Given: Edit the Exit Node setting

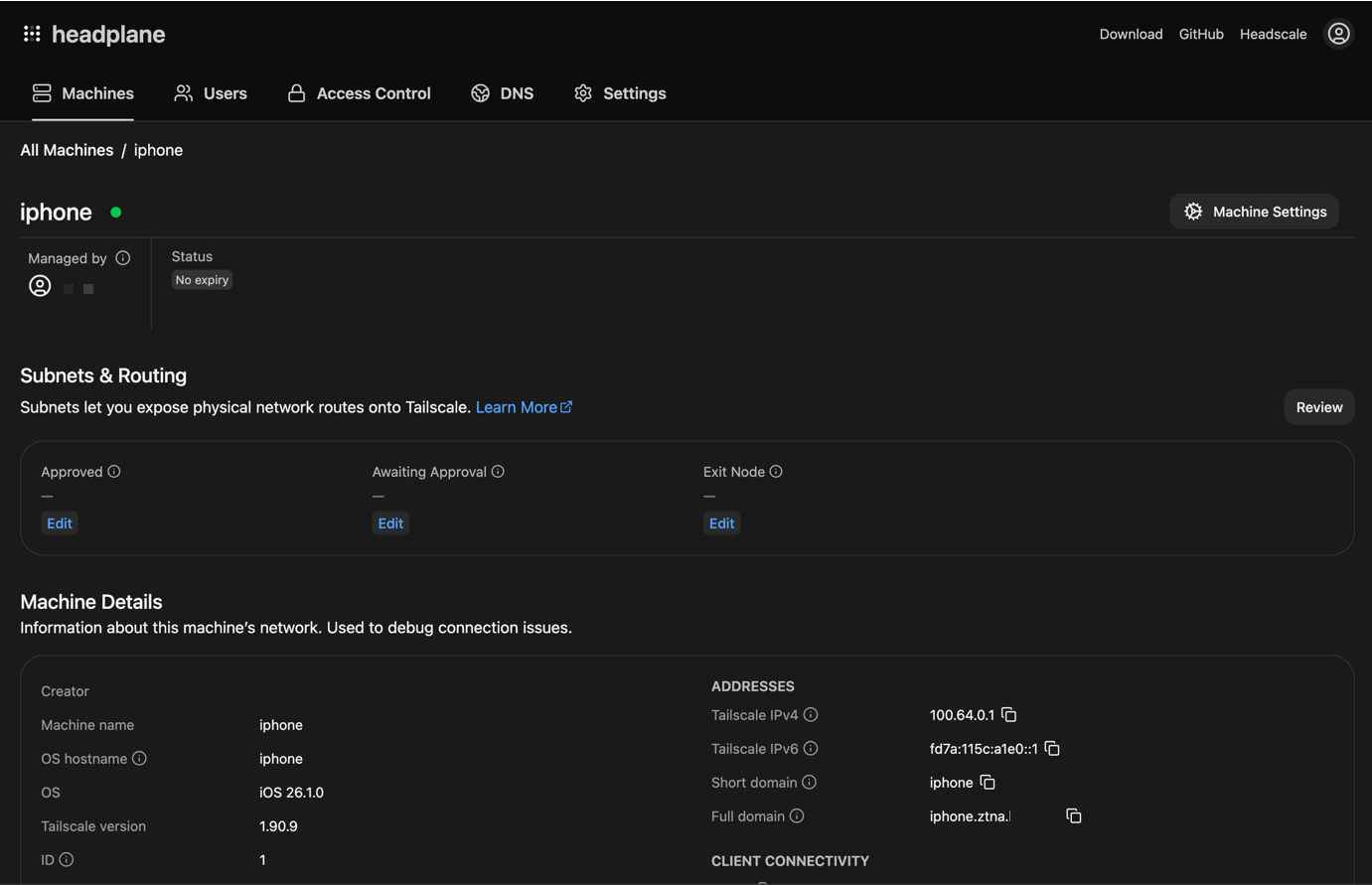Looking at the screenshot, I should point(721,523).
